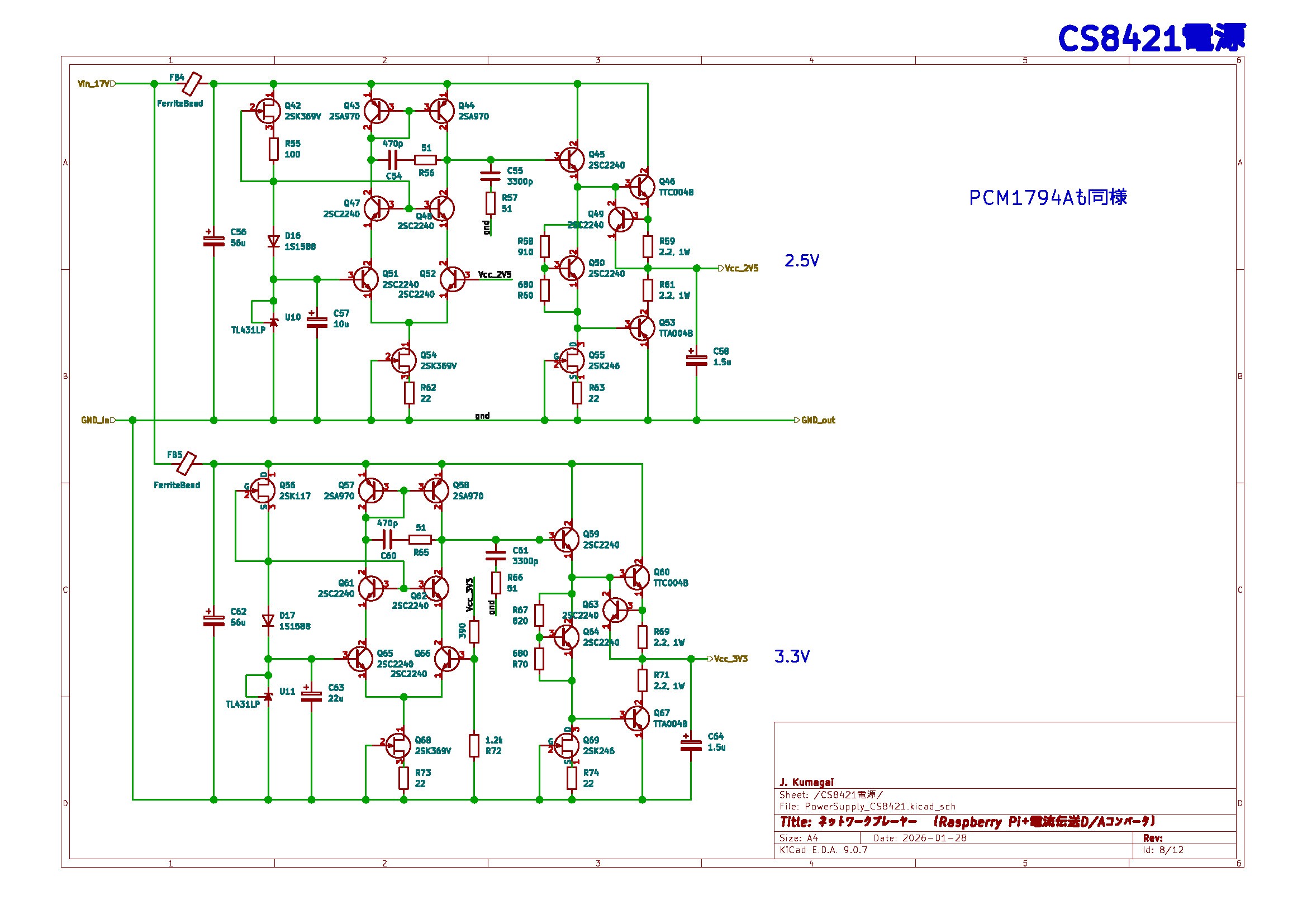Click the R55 100 ohm resistor

pyautogui.click(x=273, y=149)
